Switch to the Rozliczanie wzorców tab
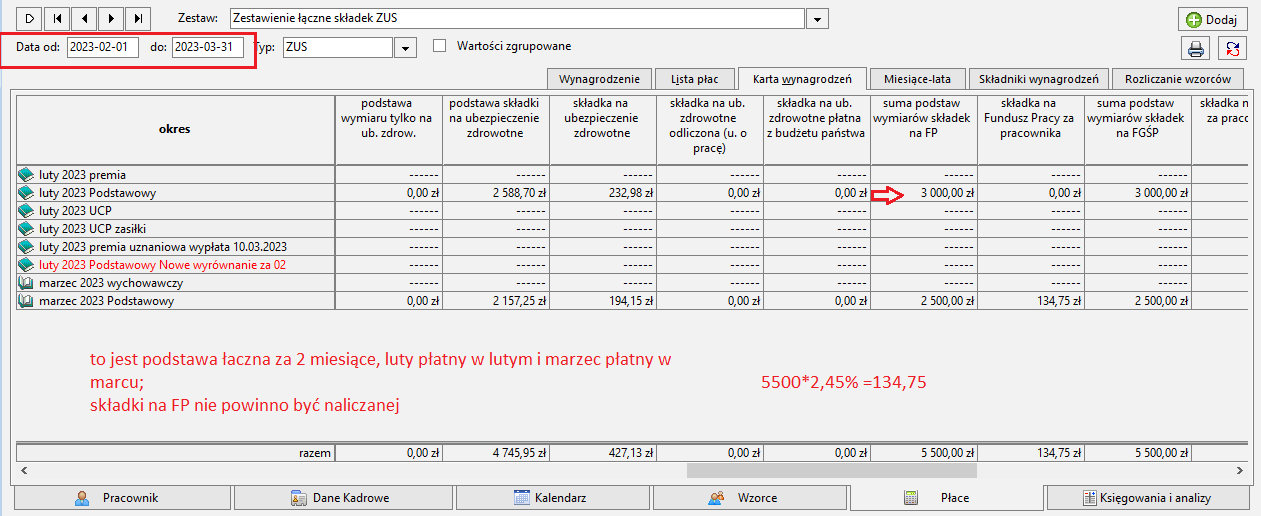The image size is (1261, 516). [1177, 78]
